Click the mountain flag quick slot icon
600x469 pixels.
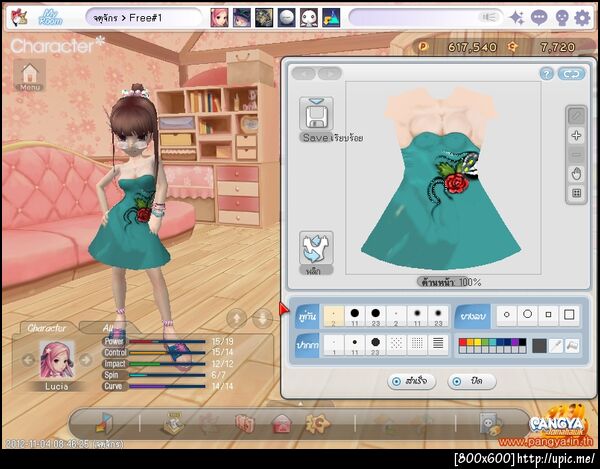(x=331, y=18)
